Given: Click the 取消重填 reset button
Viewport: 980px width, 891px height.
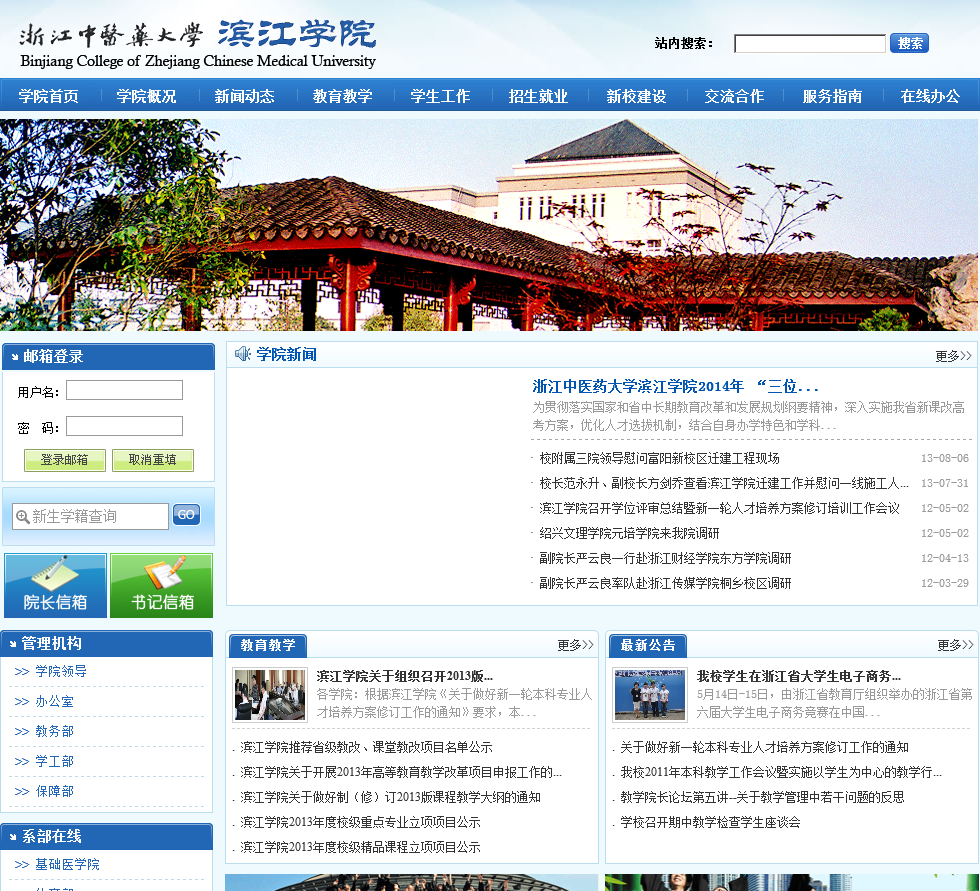Looking at the screenshot, I should point(152,460).
